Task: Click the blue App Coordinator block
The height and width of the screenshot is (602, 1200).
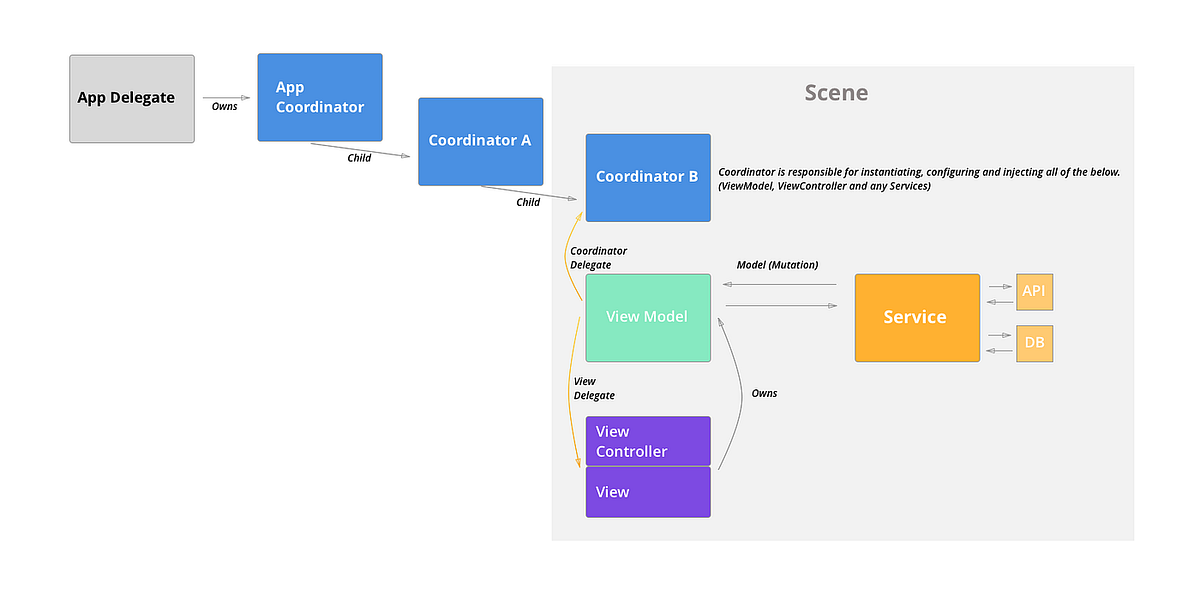Action: pyautogui.click(x=319, y=97)
